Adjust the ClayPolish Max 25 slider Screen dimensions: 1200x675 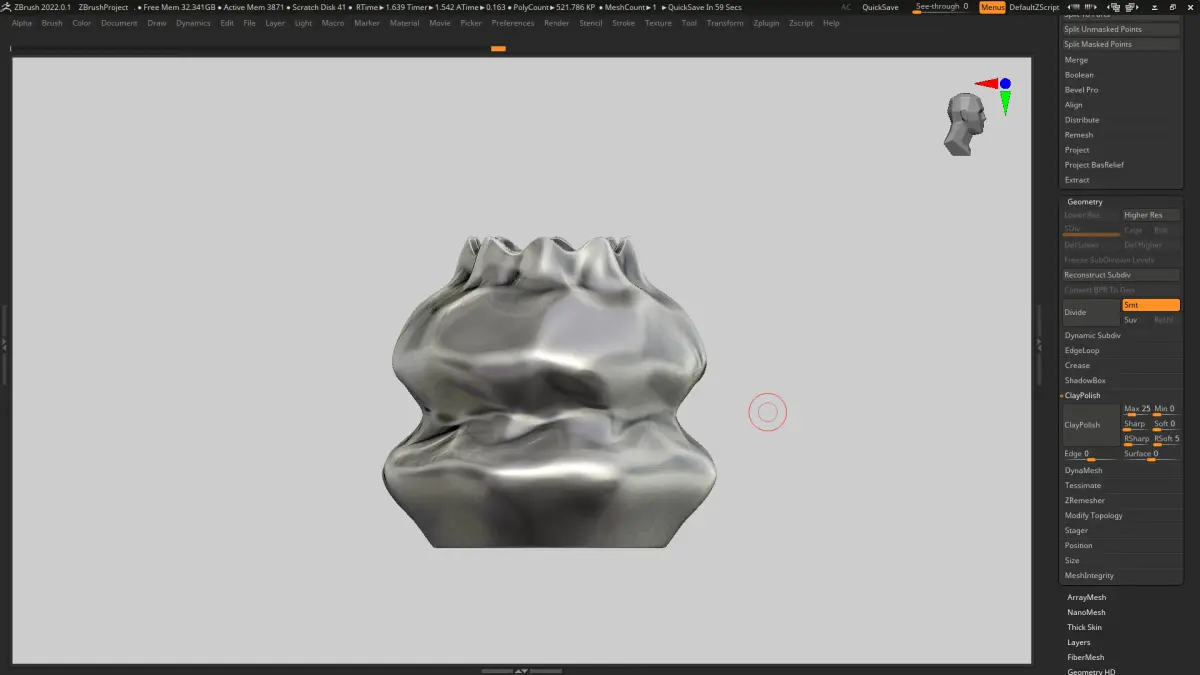1136,410
